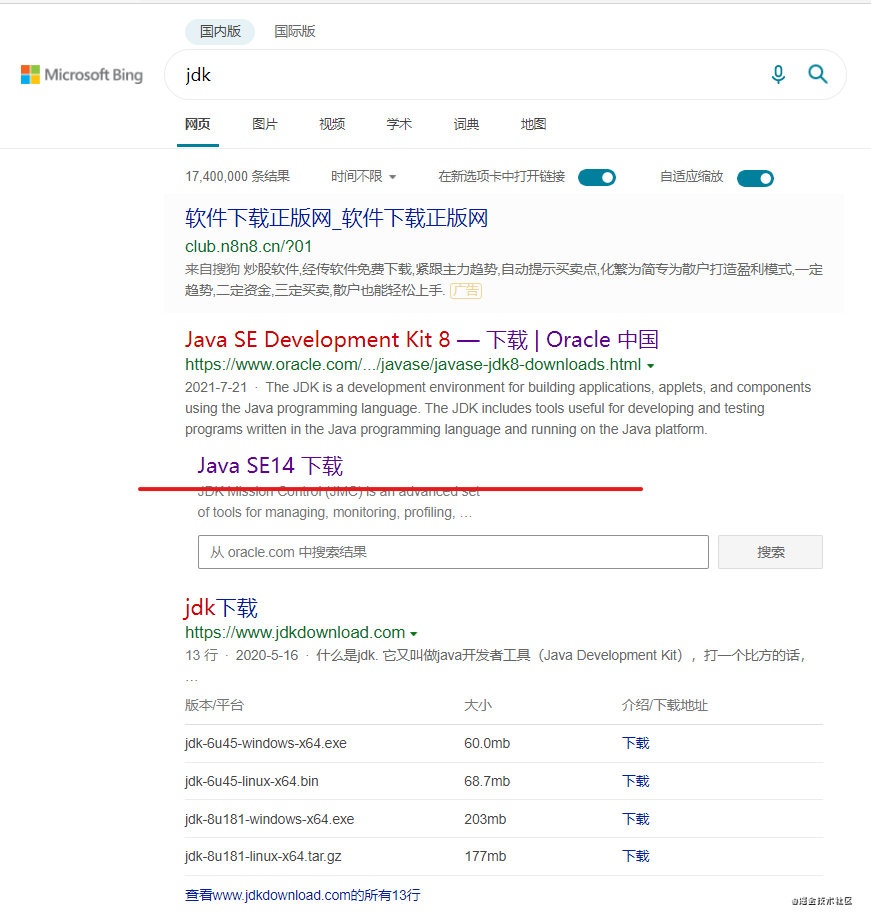Screen dimensions: 871x923
Task: Disable the 在新选项卡中打开链接 toggle
Action: click(597, 177)
